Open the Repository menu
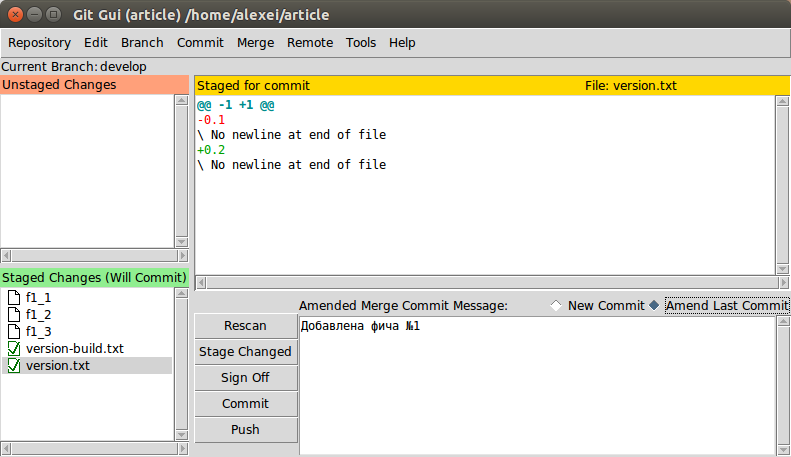The image size is (791, 457). pyautogui.click(x=39, y=43)
